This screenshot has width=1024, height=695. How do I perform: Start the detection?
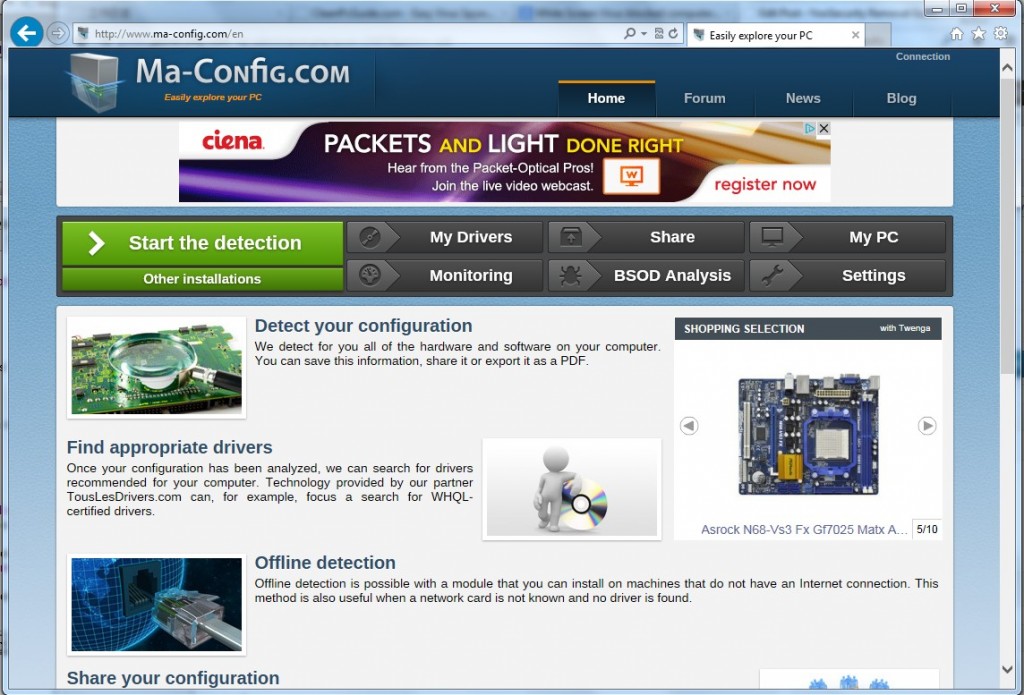coord(202,243)
